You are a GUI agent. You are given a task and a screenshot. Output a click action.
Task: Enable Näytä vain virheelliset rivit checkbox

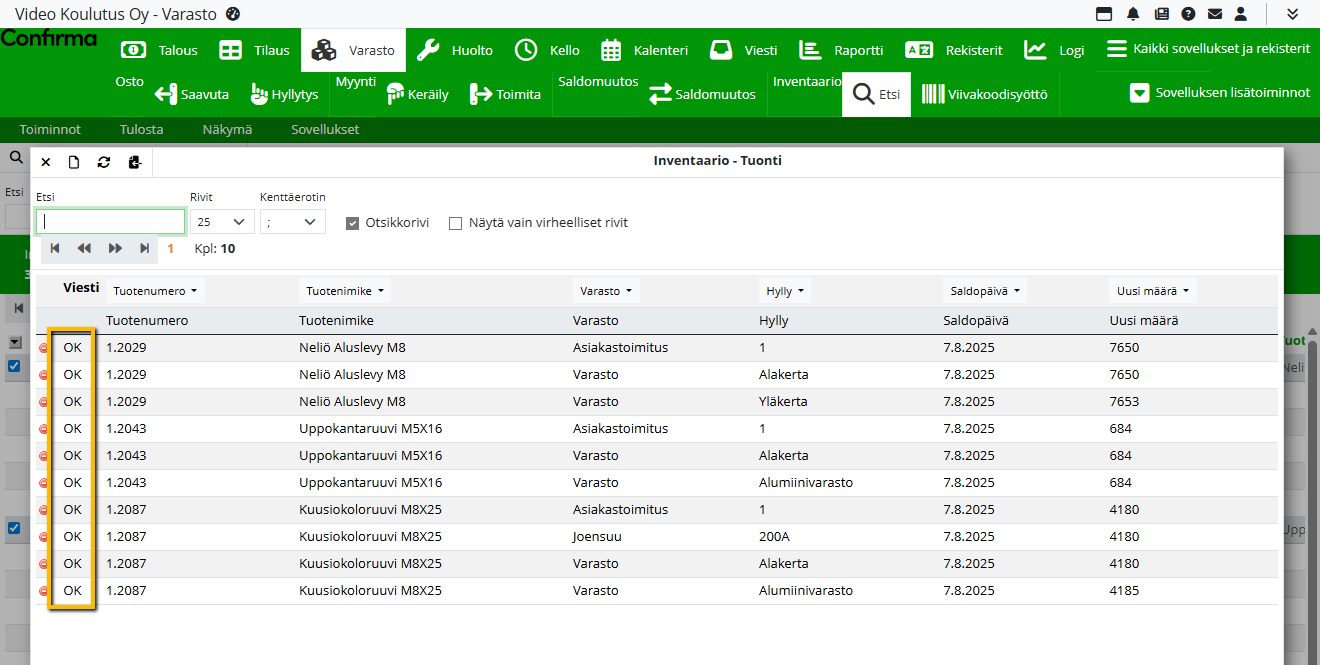pos(456,223)
